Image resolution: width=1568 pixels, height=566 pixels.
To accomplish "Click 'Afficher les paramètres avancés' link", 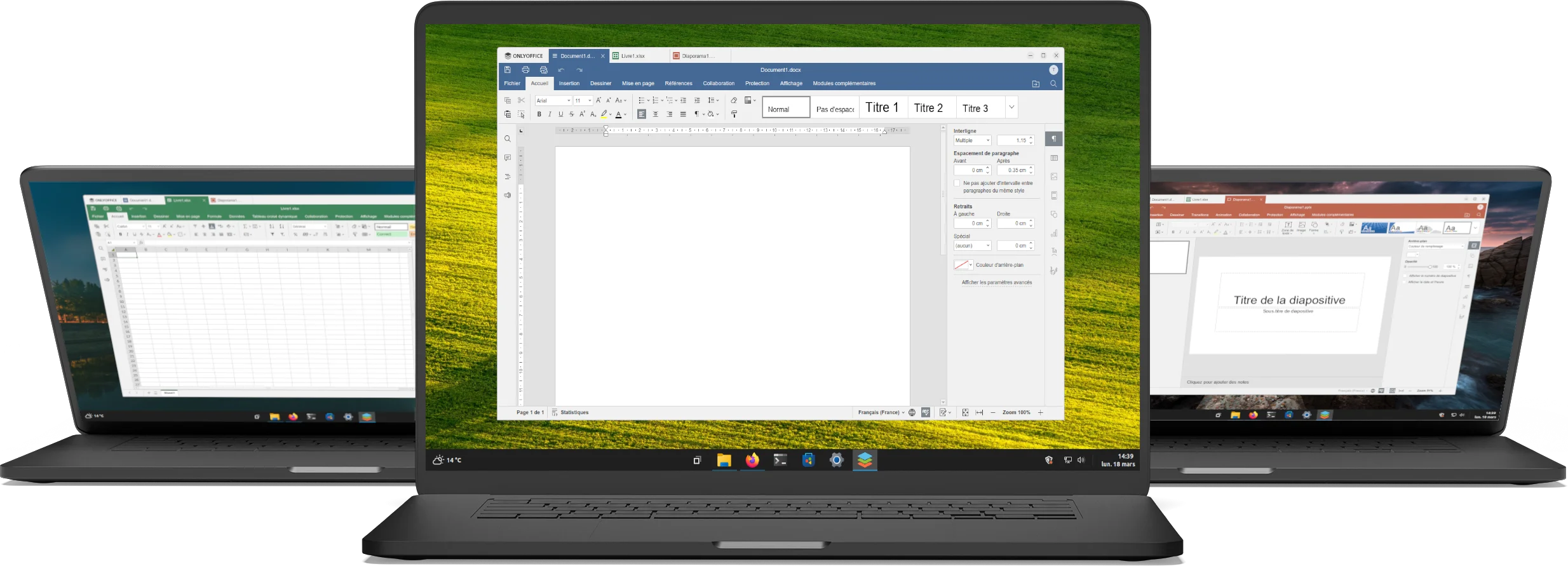I will (996, 283).
